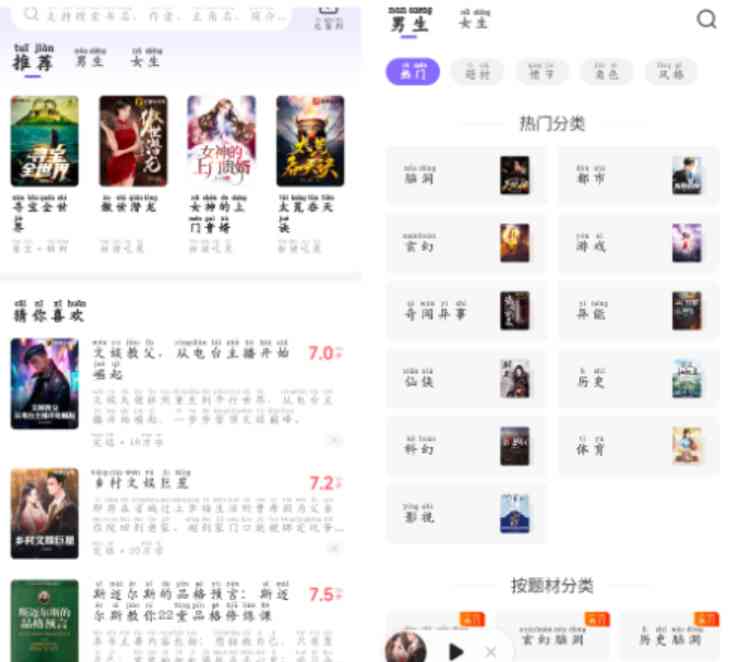Close the floating mini player
The width and height of the screenshot is (736, 662).
(x=491, y=652)
